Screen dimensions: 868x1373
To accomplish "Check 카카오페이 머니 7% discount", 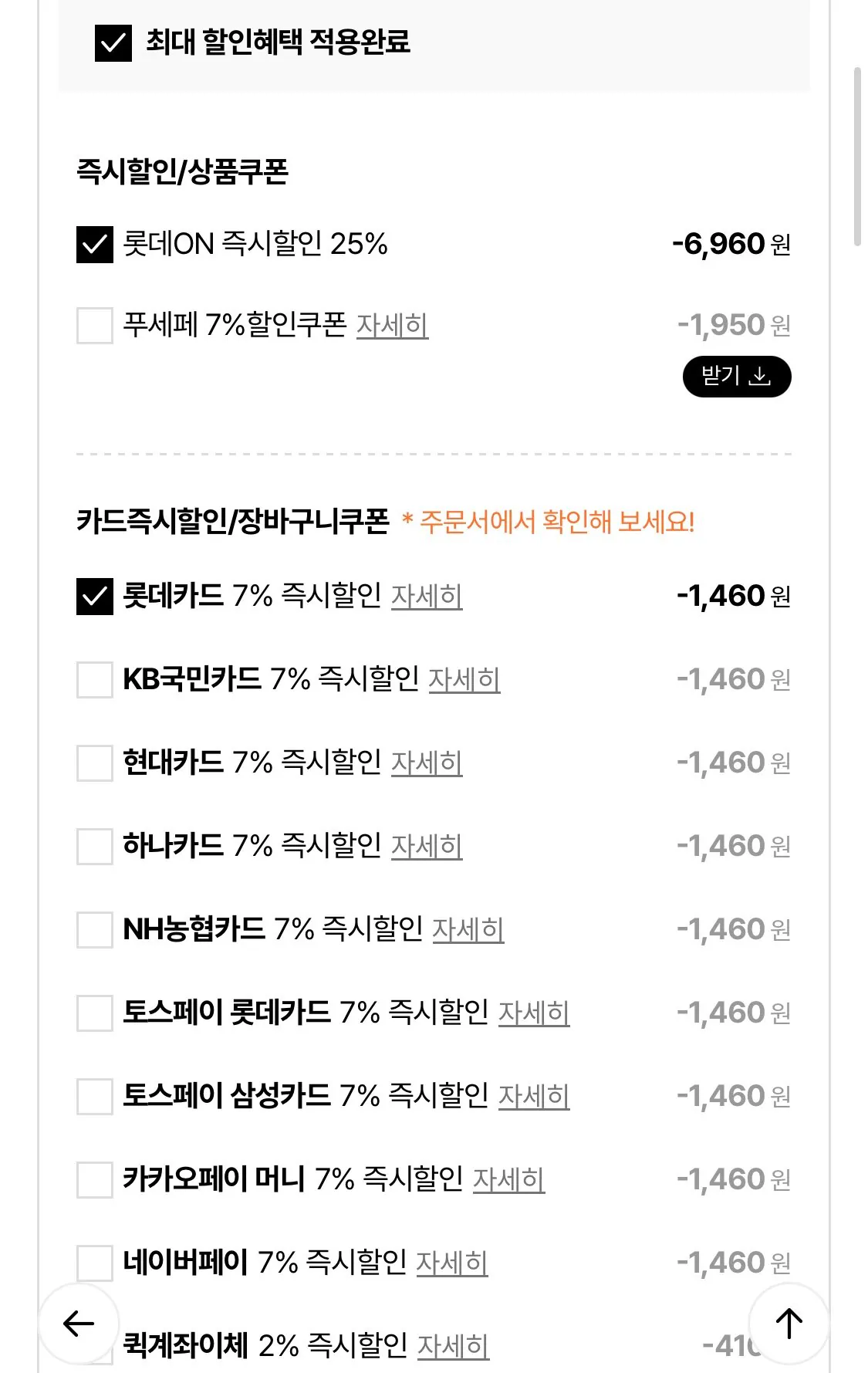I will pos(94,1180).
